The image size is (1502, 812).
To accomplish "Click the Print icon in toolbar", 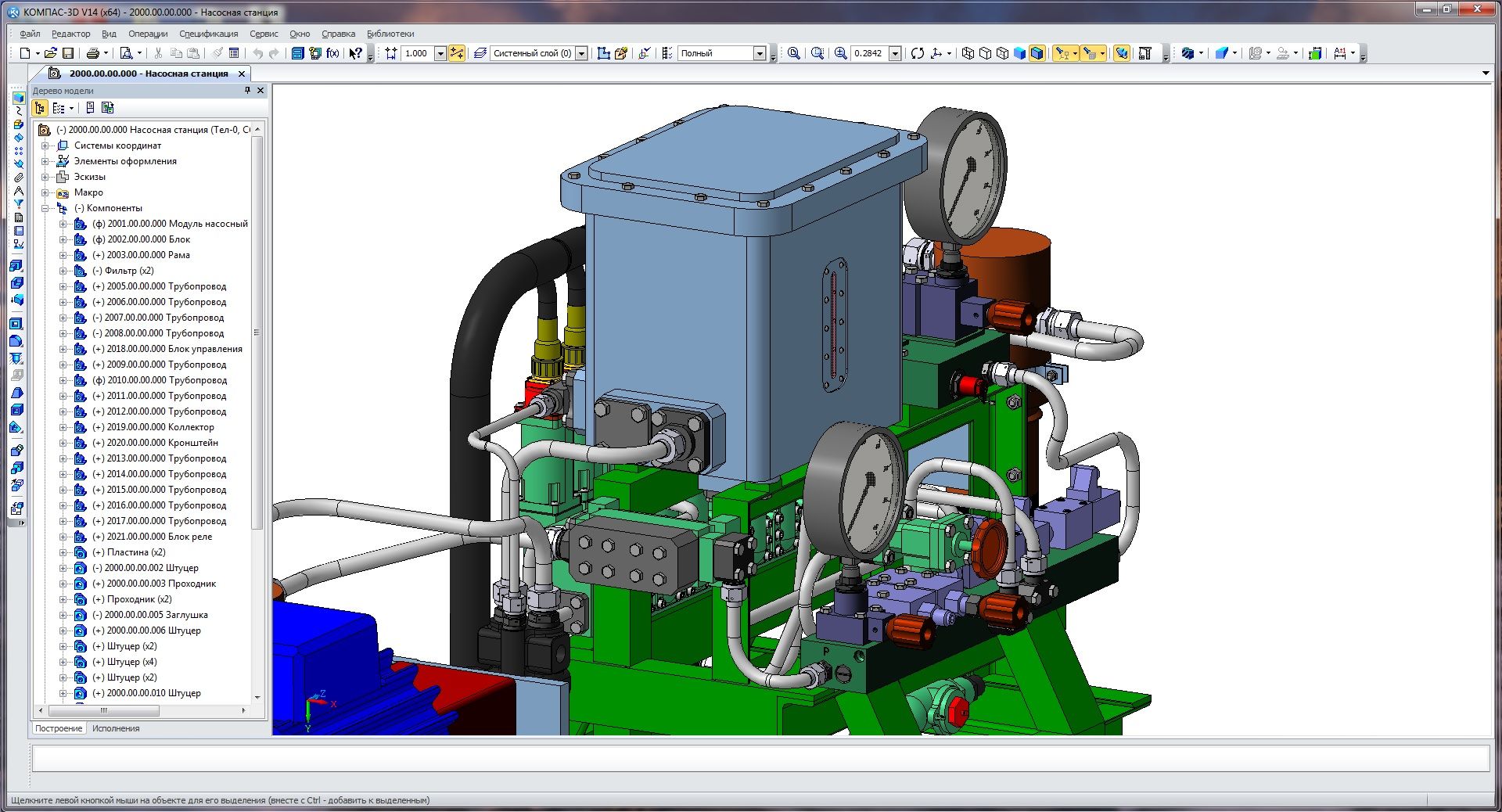I will [93, 53].
